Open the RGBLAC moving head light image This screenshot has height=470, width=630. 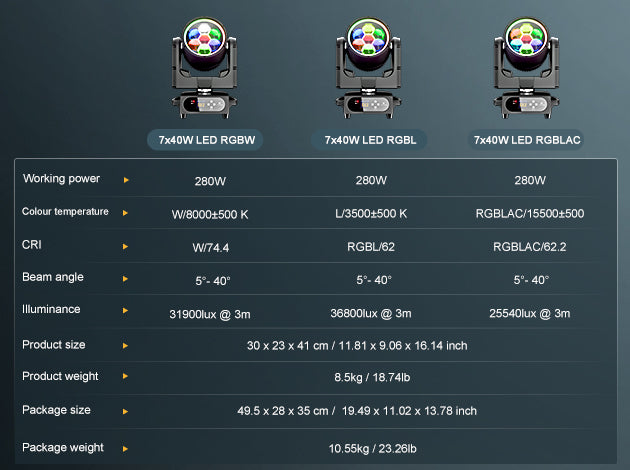[528, 70]
